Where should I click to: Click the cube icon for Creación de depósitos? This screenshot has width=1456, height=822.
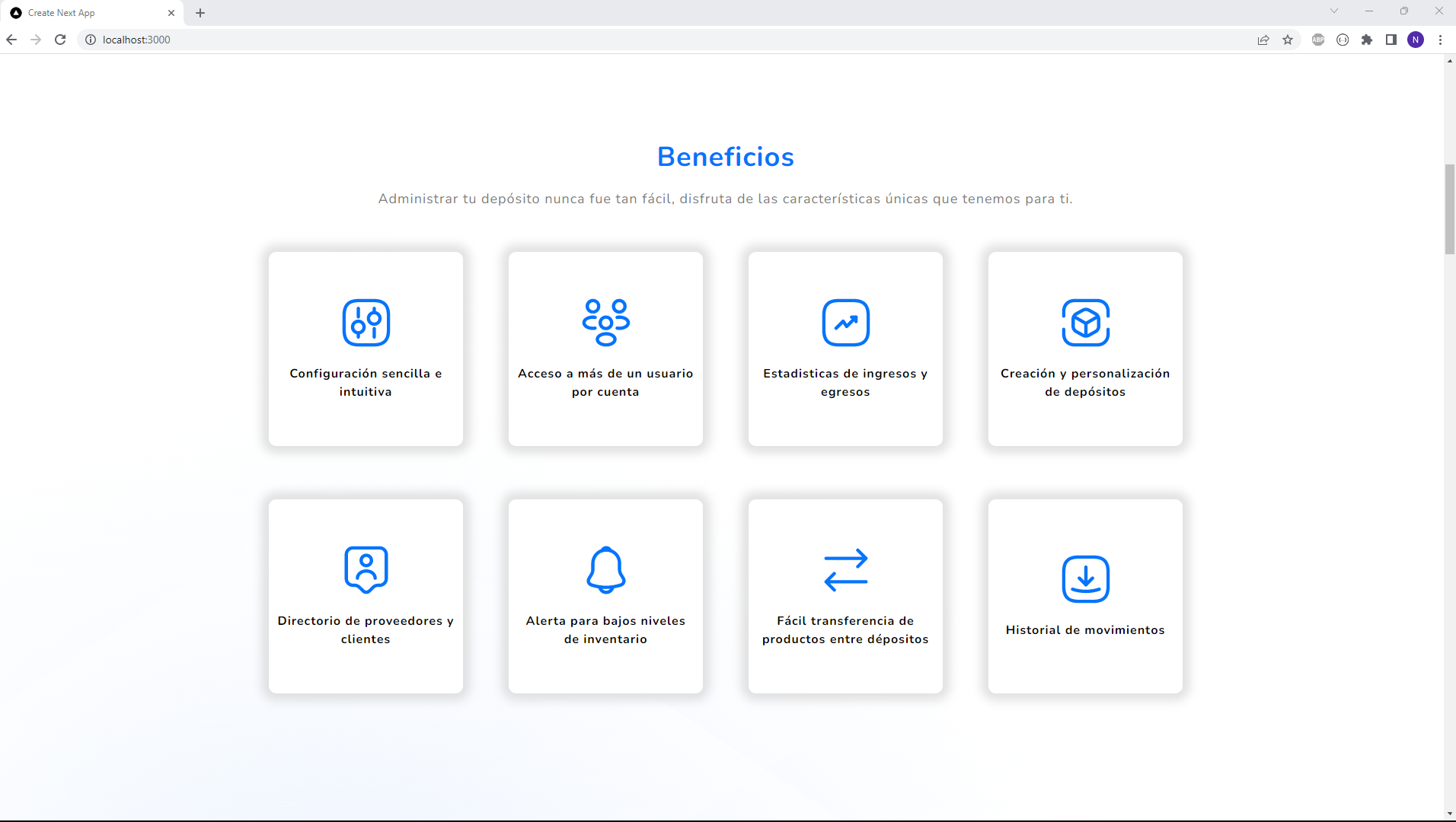pos(1085,323)
